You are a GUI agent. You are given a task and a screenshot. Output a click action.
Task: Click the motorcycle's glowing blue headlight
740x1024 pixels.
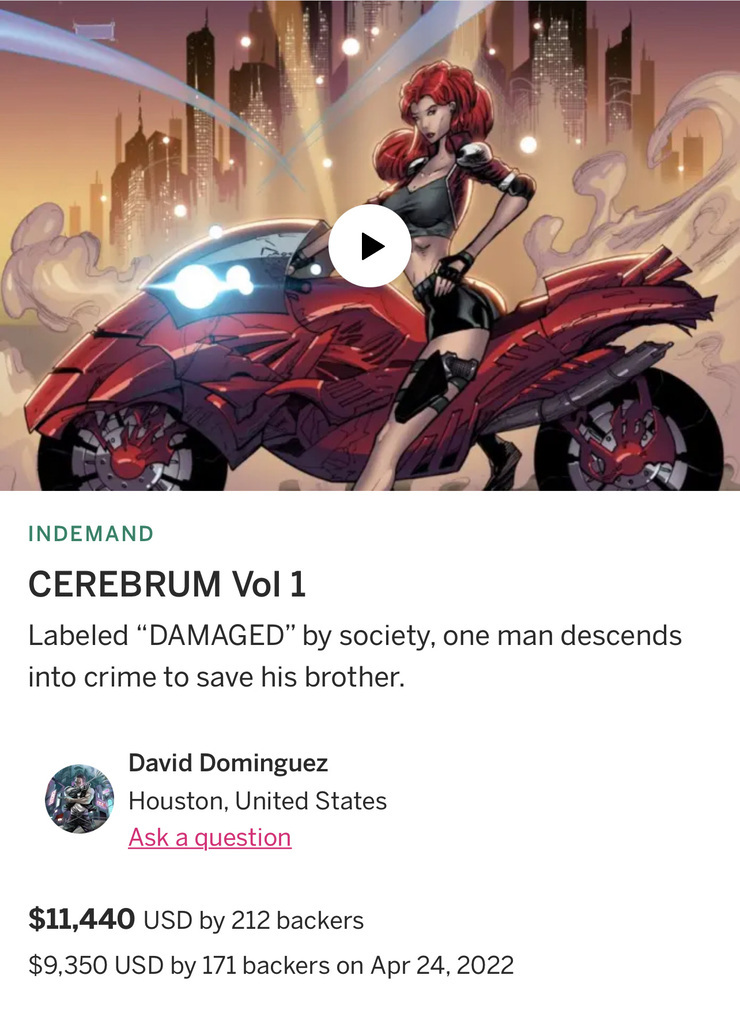click(196, 286)
